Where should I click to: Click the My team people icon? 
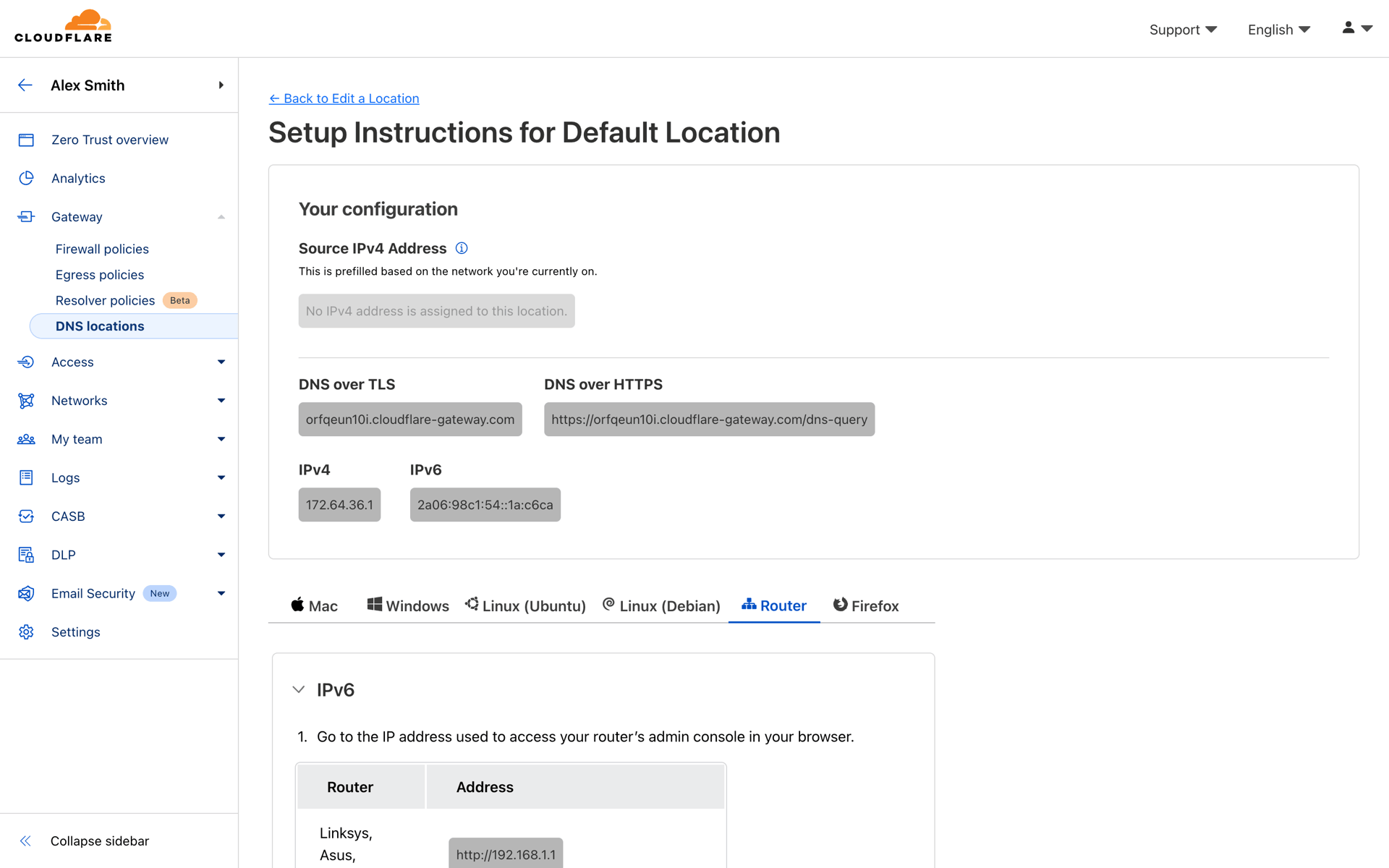[26, 439]
